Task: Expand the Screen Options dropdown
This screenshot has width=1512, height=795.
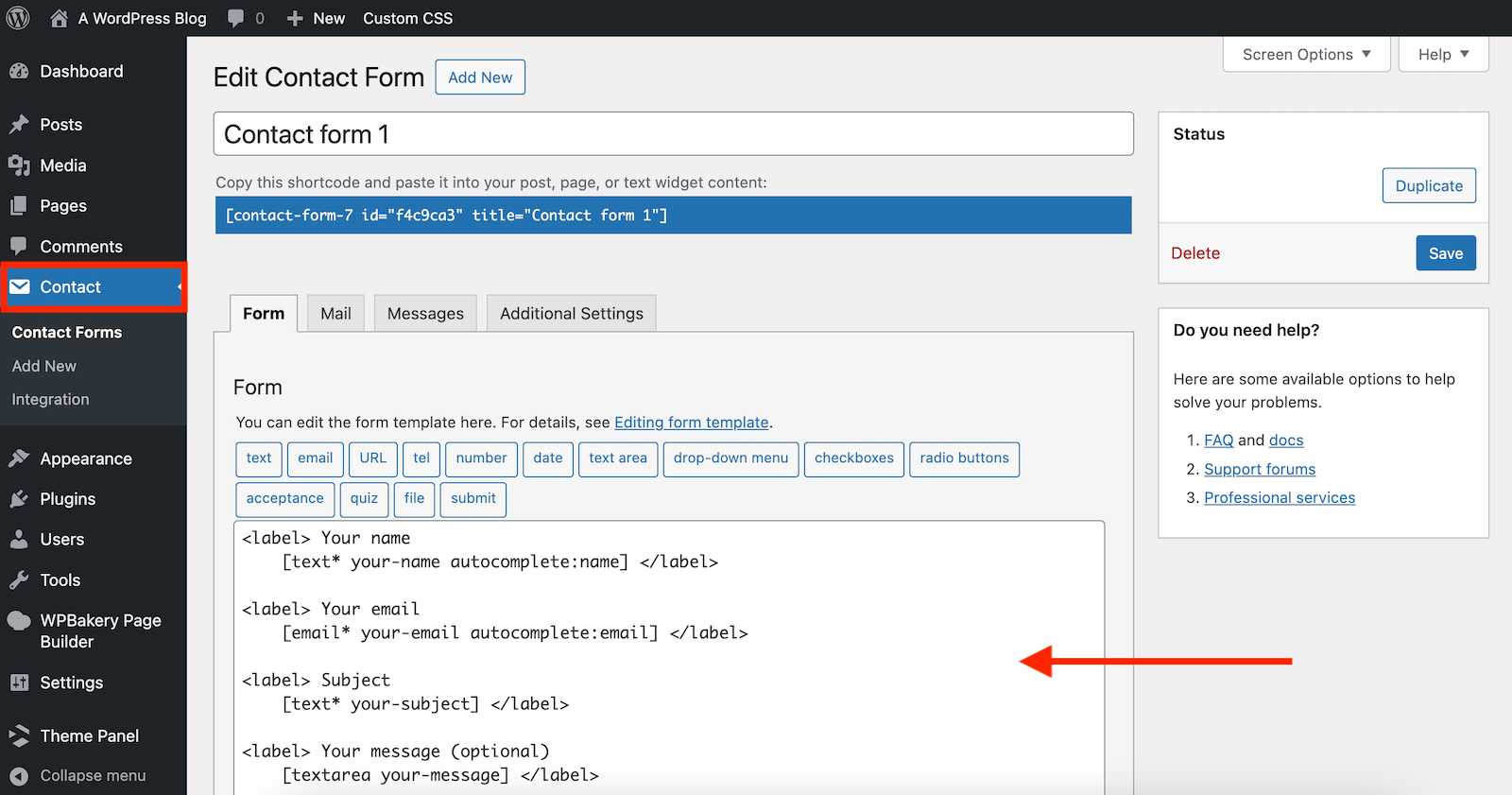Action: pyautogui.click(x=1306, y=54)
